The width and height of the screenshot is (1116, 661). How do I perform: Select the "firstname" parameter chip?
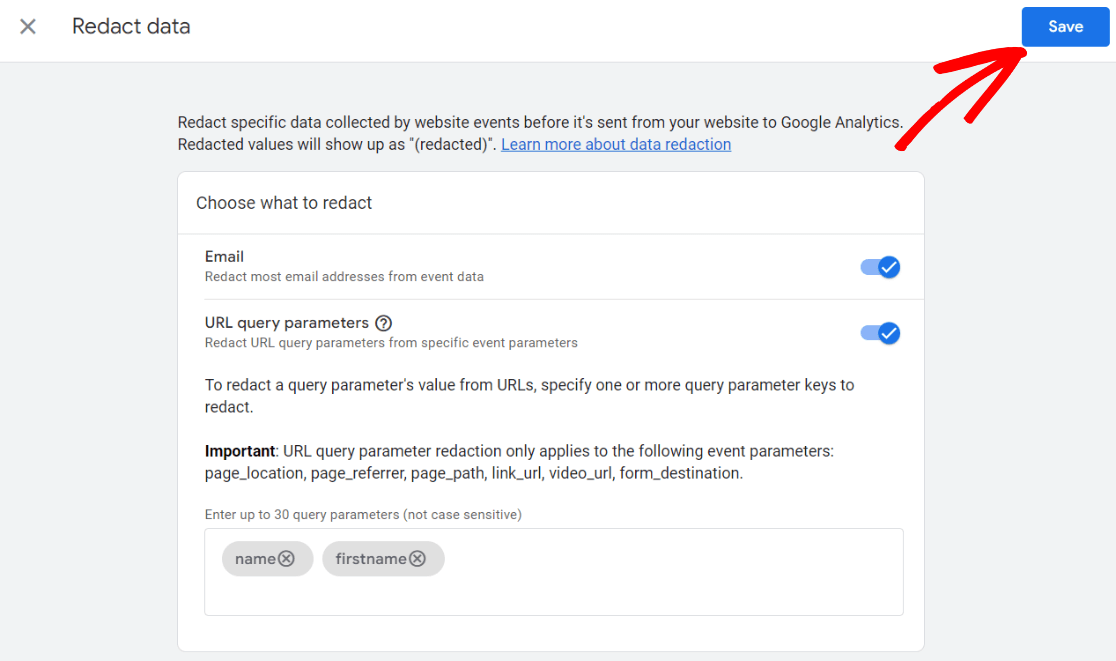click(x=372, y=559)
